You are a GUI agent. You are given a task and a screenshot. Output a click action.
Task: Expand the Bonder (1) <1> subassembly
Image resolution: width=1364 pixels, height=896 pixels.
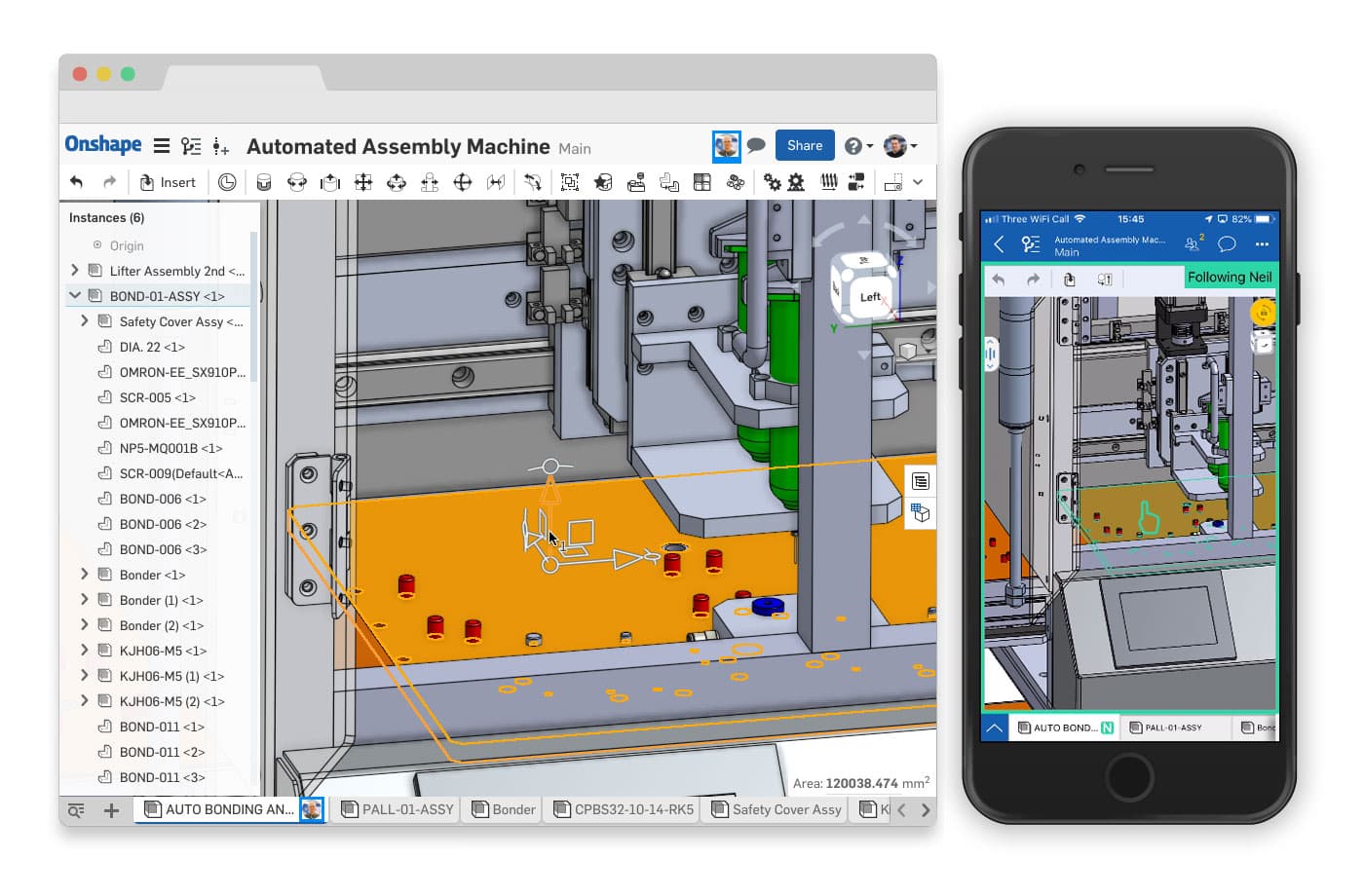(x=85, y=599)
